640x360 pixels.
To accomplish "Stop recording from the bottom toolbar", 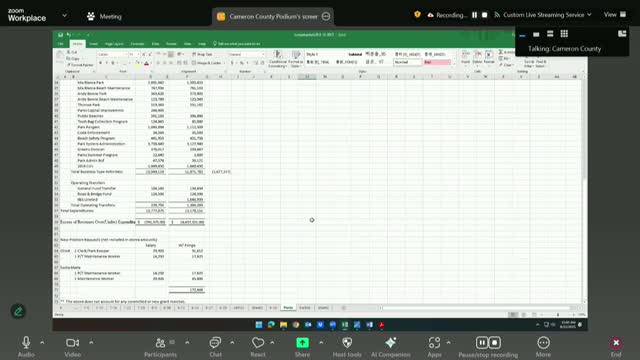I will (x=495, y=342).
